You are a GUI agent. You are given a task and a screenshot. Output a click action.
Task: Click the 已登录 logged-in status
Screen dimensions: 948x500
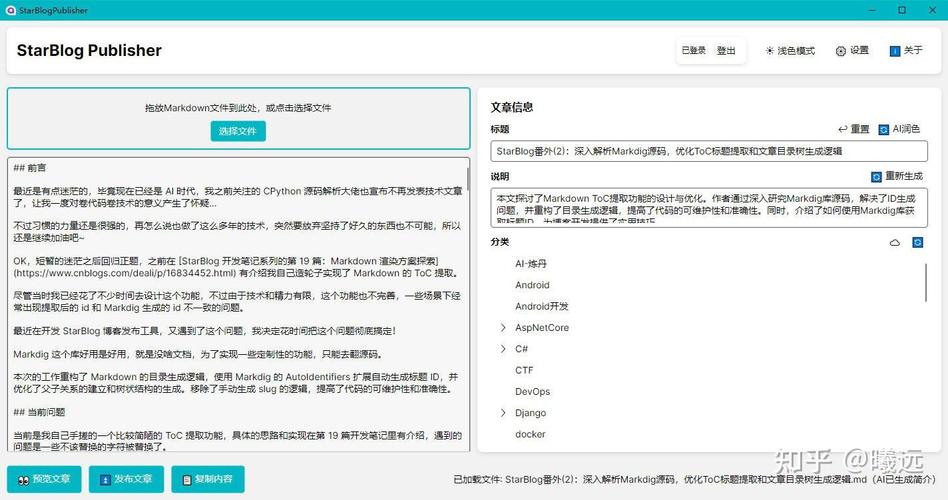[693, 51]
